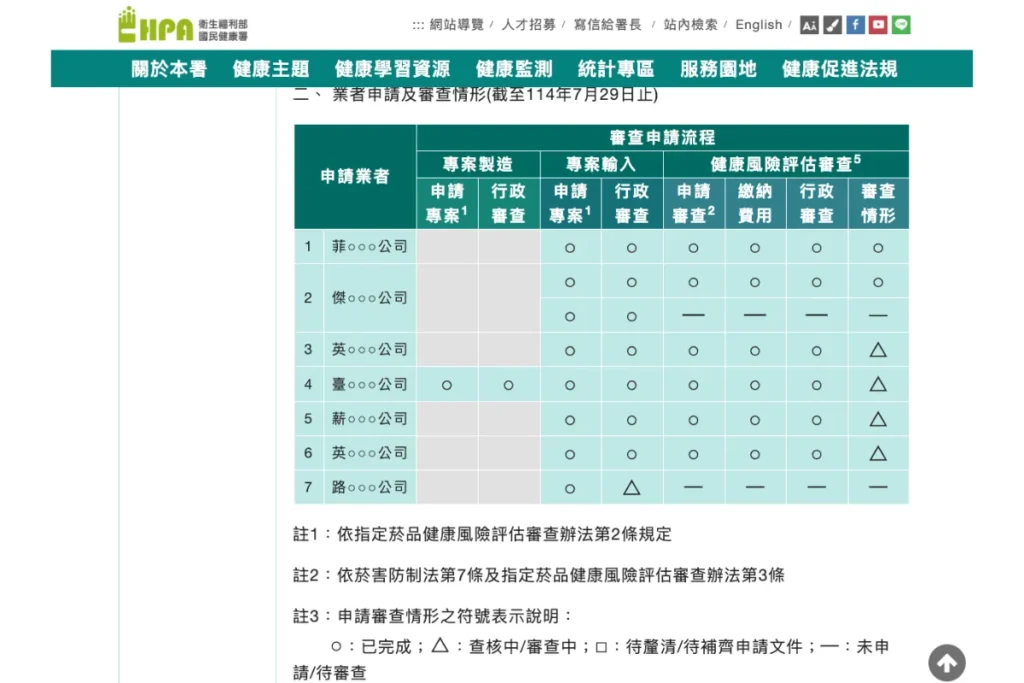Click the row number 3 cell
Viewport: 1024px width, 683px height.
[308, 349]
